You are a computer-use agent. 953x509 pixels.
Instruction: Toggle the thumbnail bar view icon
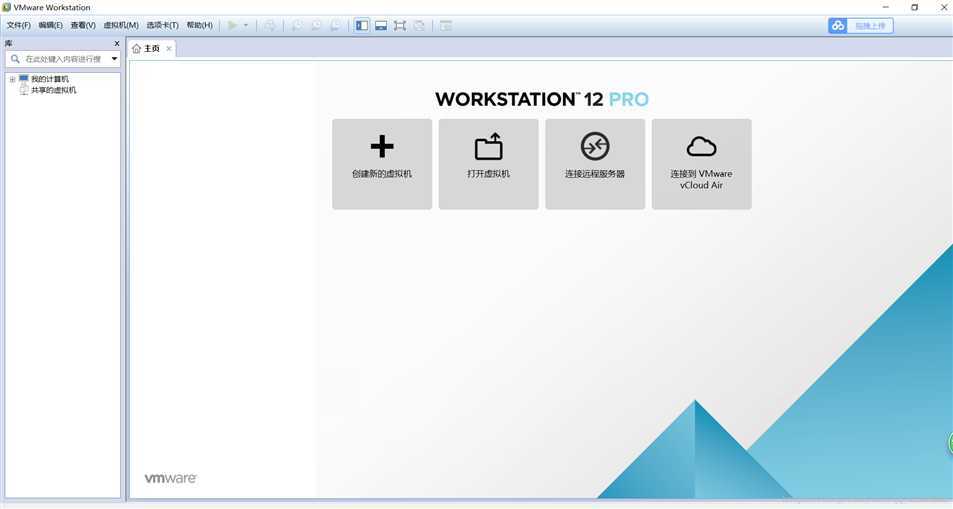[x=381, y=26]
